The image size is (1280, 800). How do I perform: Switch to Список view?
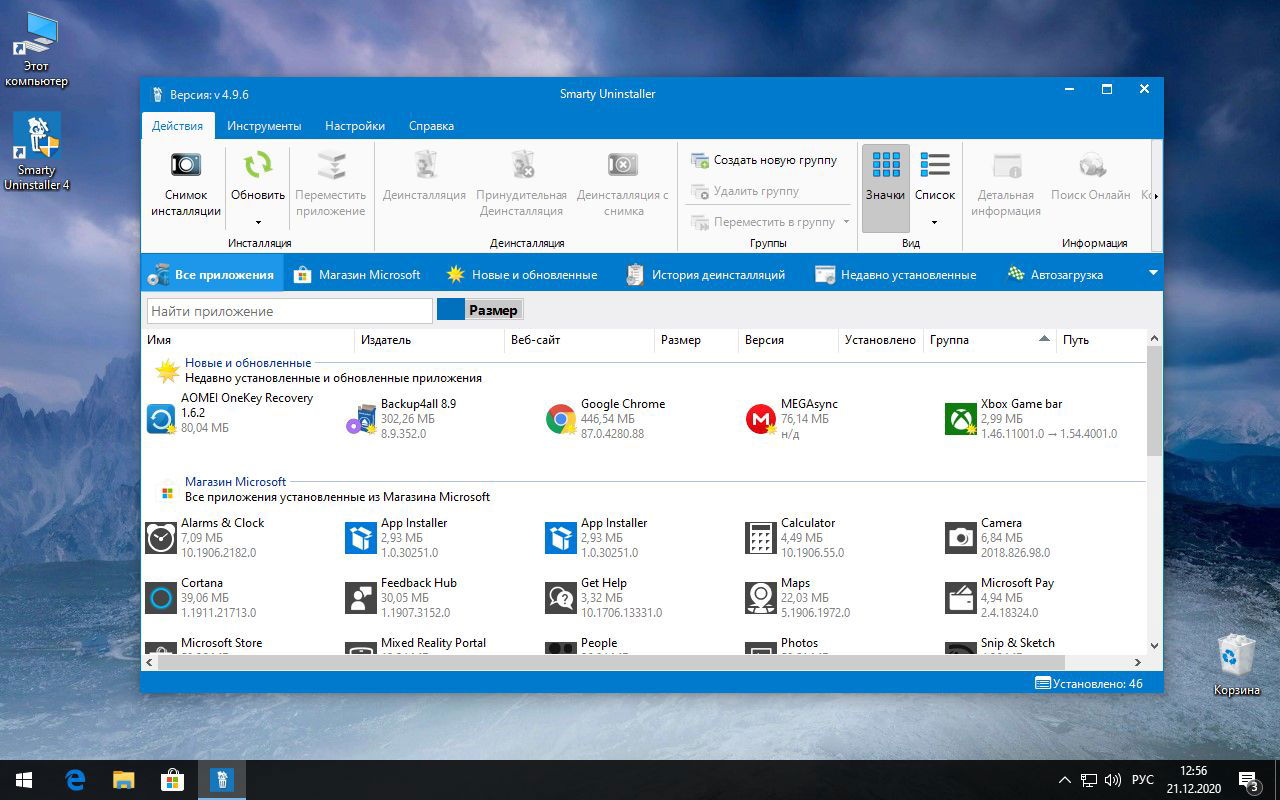pos(935,176)
